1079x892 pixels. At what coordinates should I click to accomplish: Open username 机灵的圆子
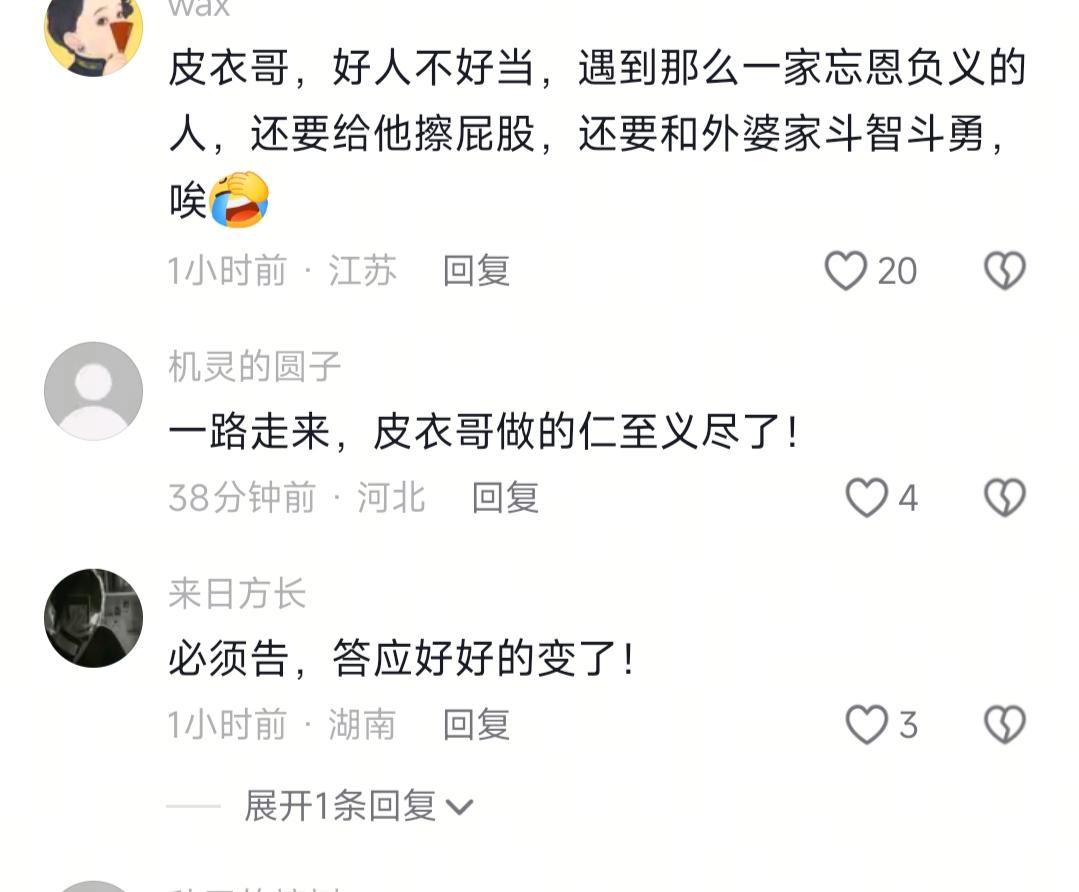pos(255,366)
